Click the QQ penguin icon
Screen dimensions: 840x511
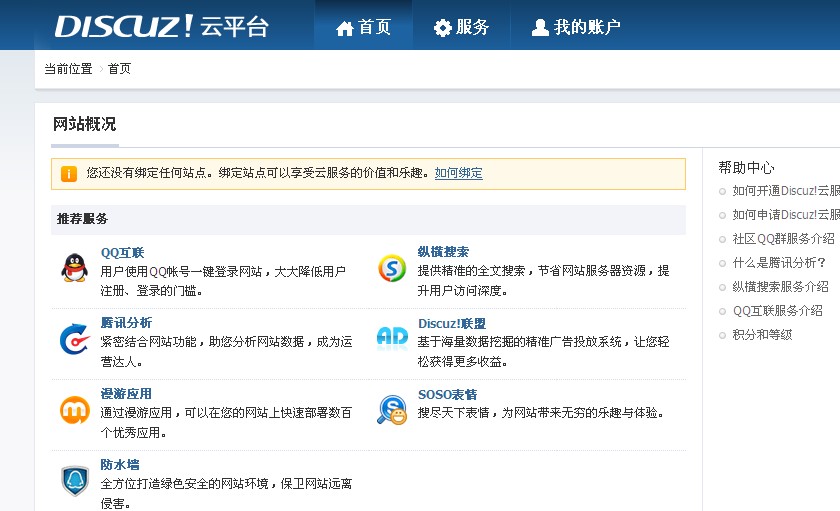74,268
